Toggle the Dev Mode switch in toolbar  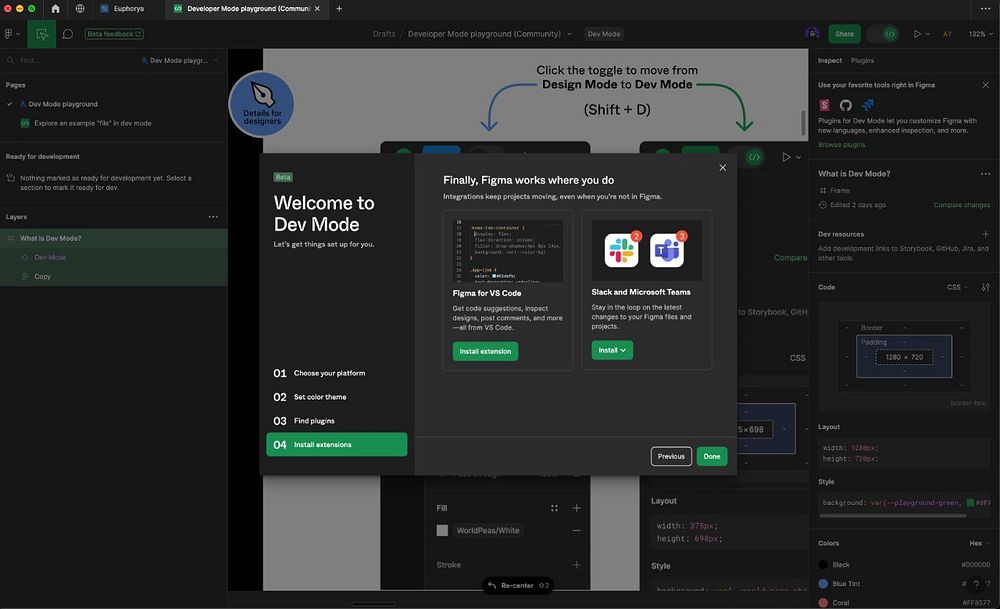[x=883, y=34]
